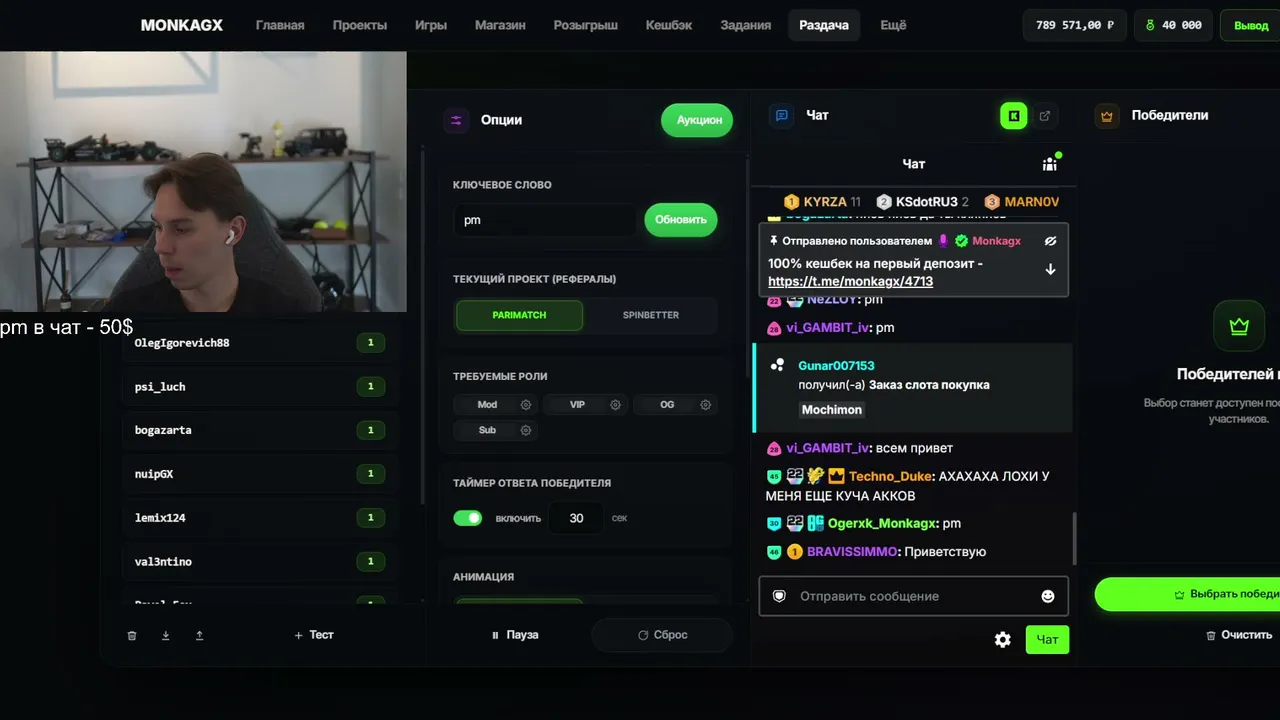Click the Выбрать победителя button
Viewport: 1280px width, 720px height.
1188,594
